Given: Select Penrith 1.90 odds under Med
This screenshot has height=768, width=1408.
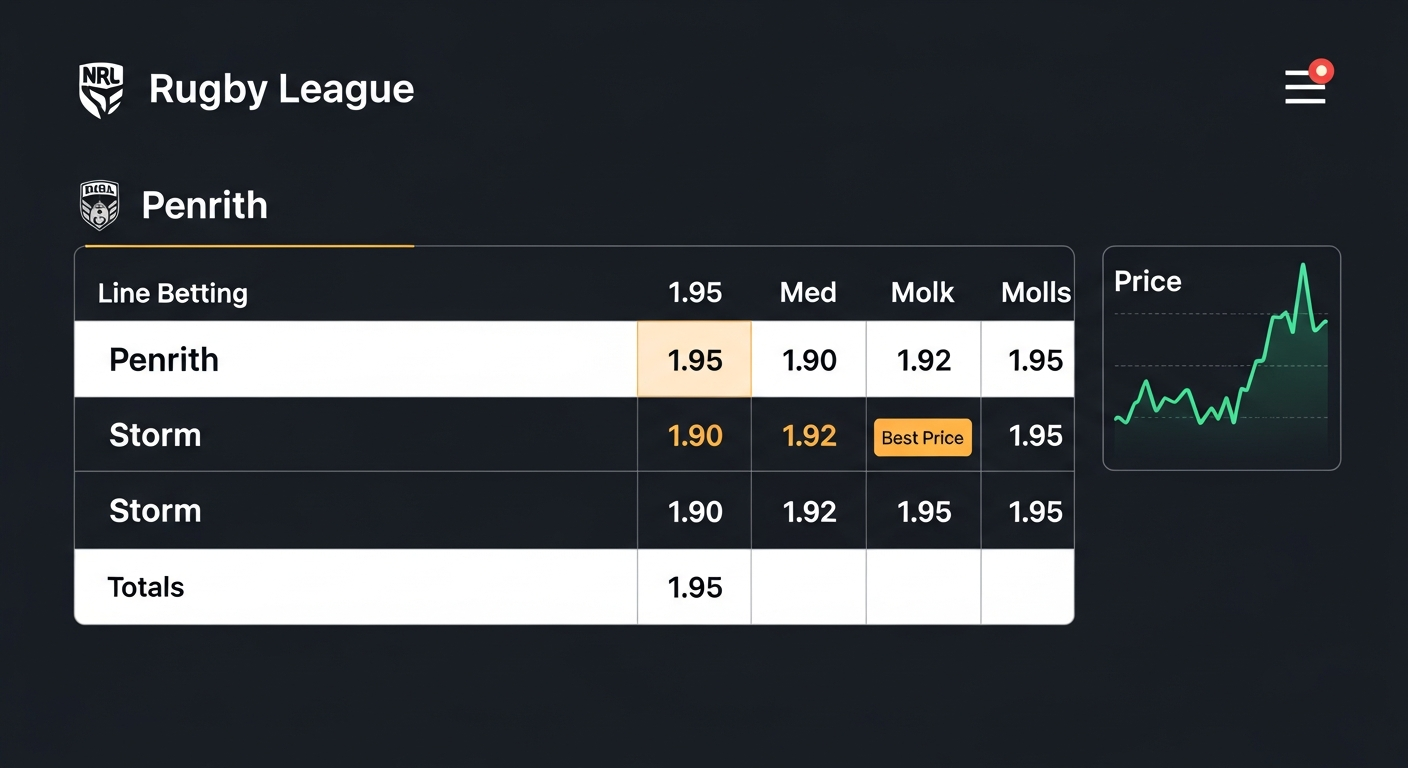Looking at the screenshot, I should 808,360.
